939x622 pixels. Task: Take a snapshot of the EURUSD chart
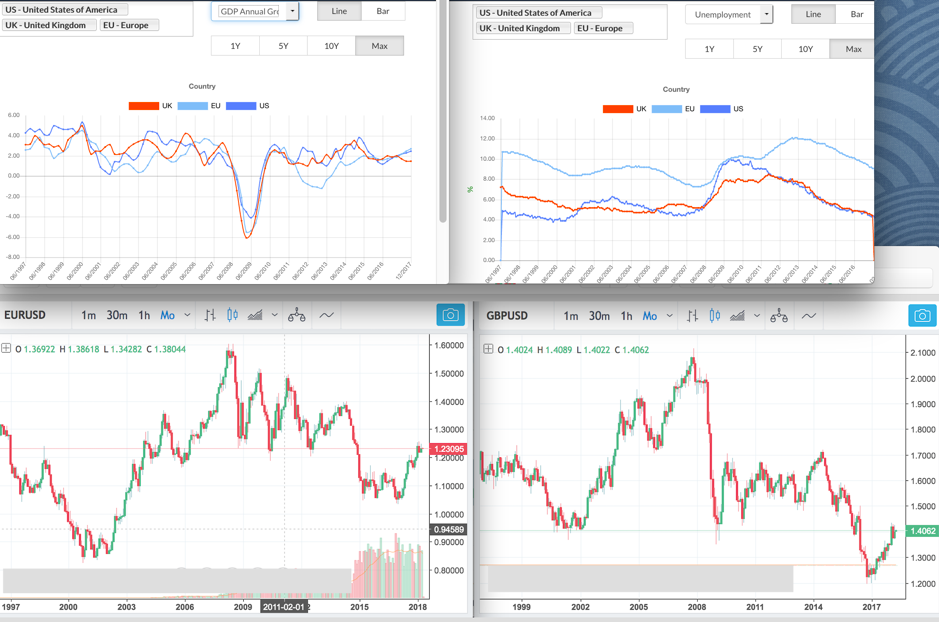click(450, 315)
